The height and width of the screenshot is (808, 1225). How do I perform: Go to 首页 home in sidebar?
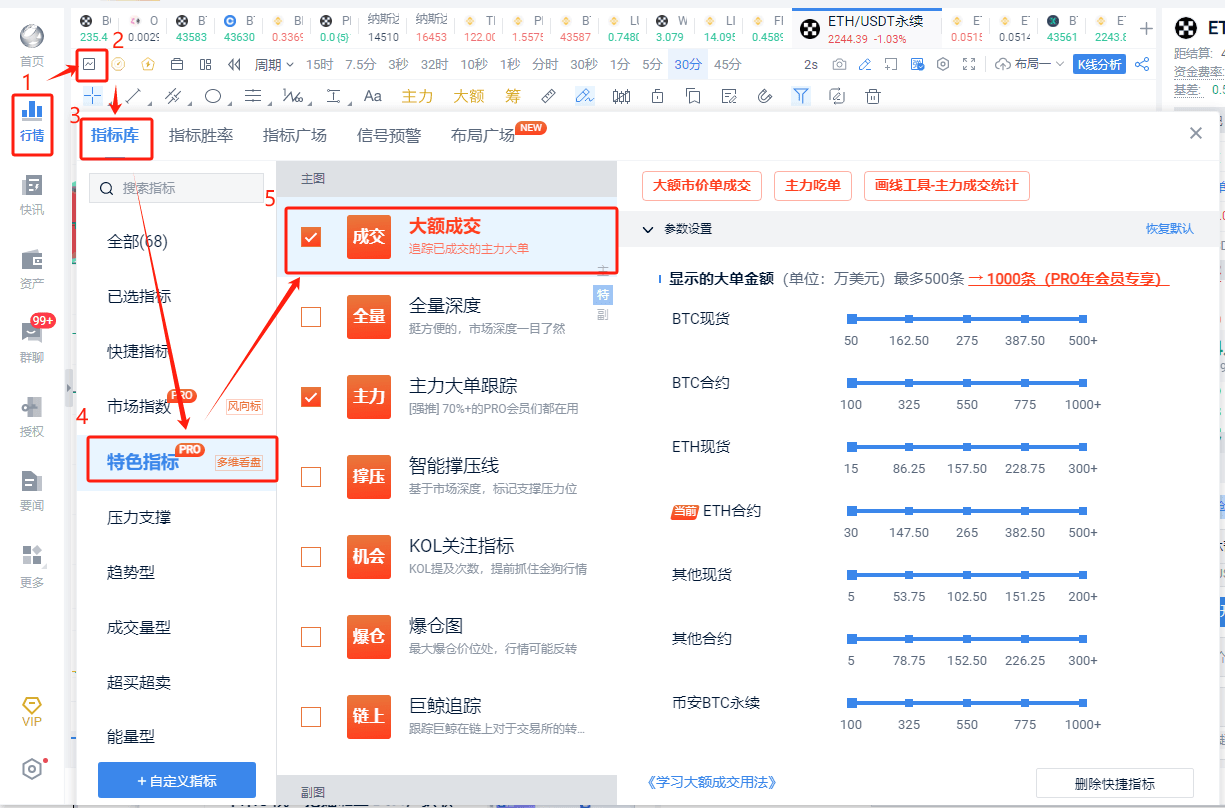pyautogui.click(x=32, y=44)
